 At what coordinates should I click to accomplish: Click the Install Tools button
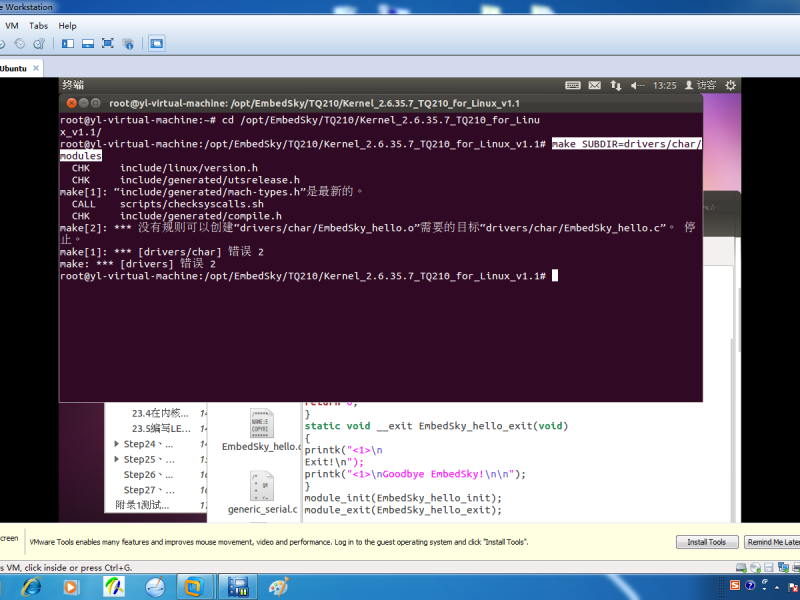[706, 542]
